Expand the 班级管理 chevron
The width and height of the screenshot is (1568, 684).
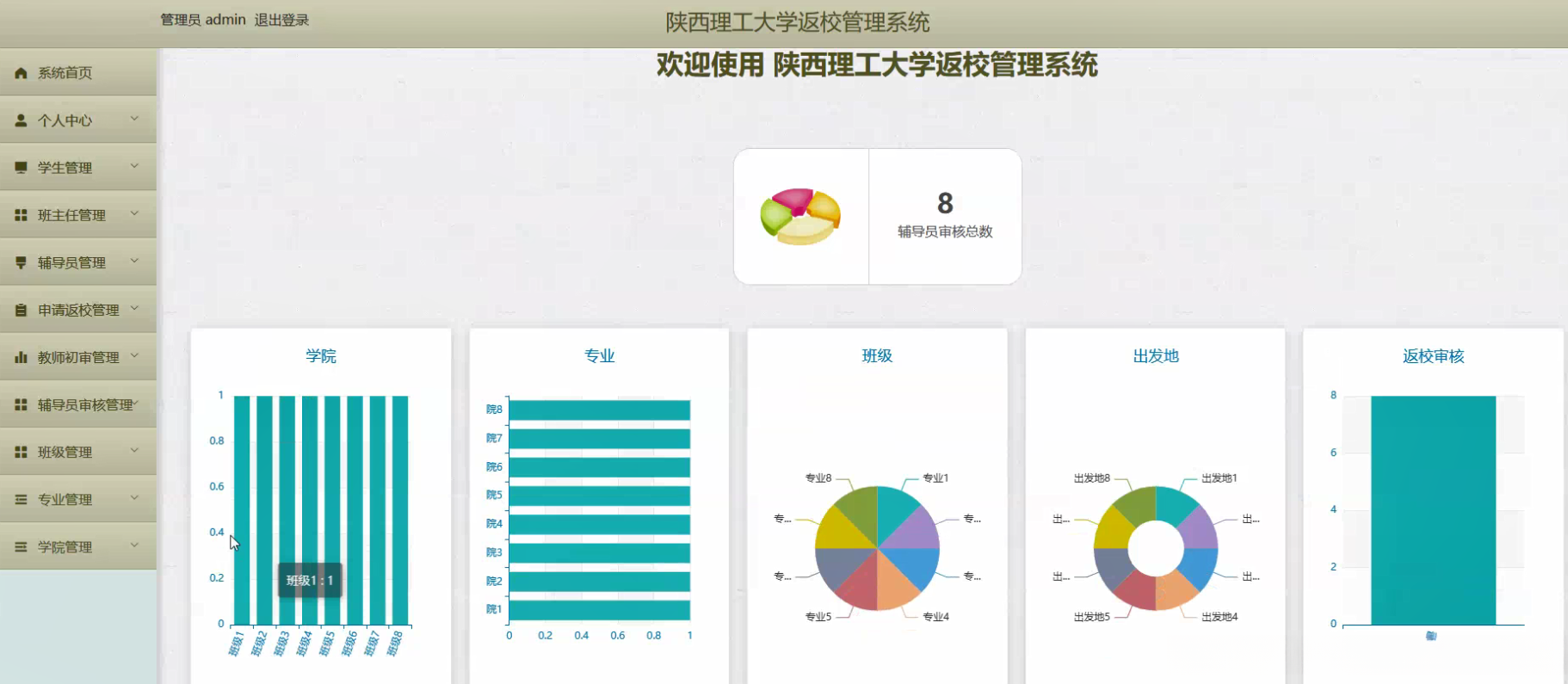[x=134, y=449]
